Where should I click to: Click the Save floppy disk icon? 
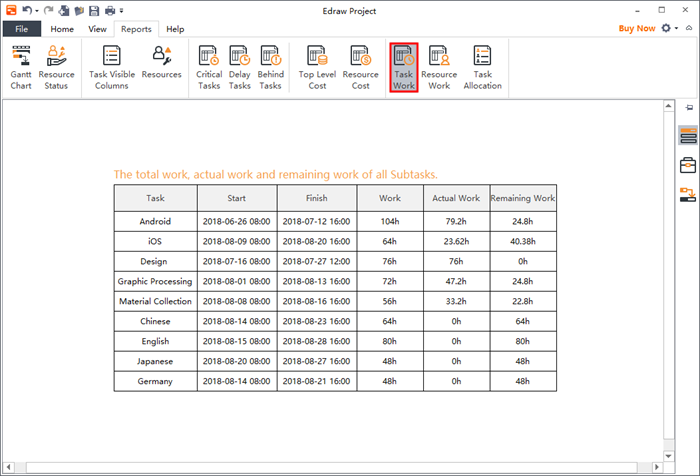point(94,10)
